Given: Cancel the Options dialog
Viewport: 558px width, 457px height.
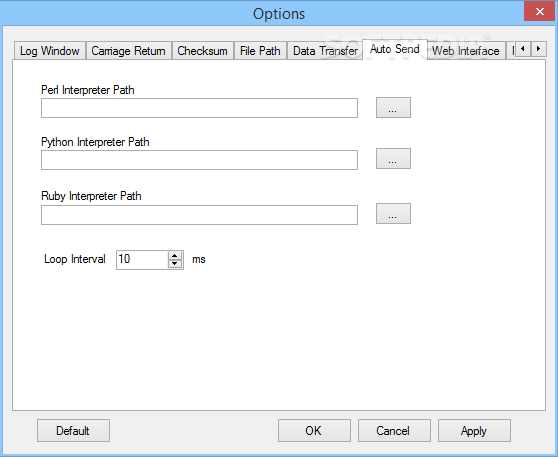Looking at the screenshot, I should tap(394, 431).
